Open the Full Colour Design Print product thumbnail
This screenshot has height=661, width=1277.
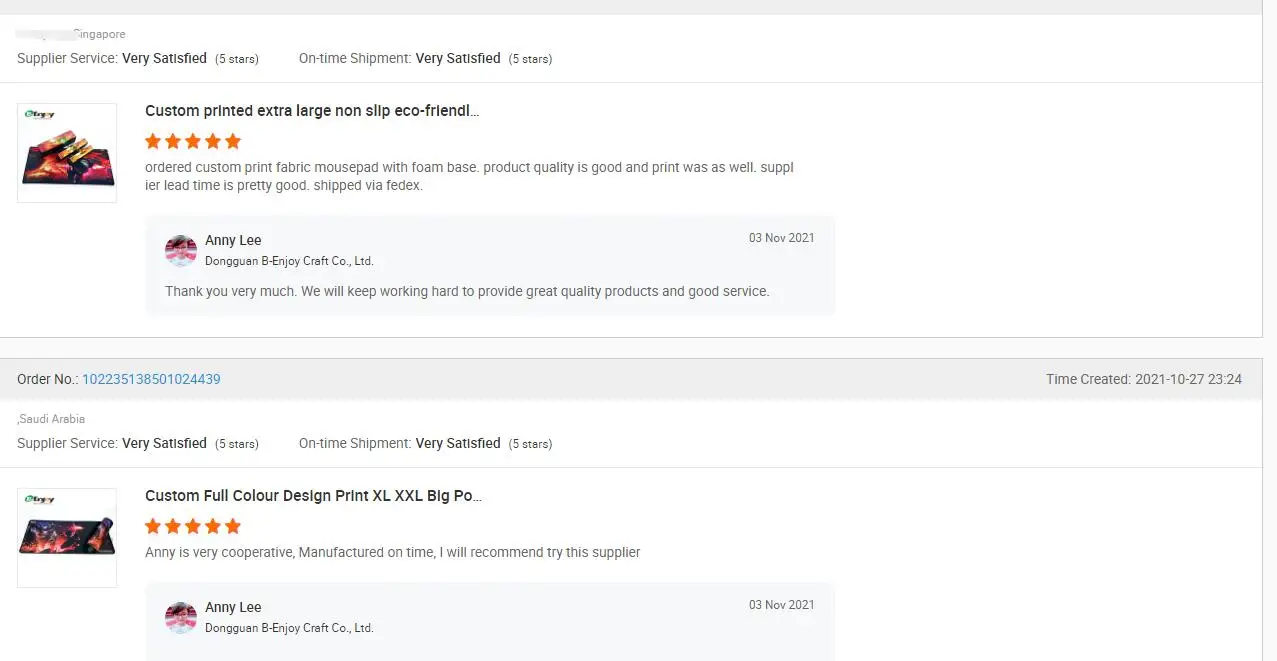pos(67,538)
